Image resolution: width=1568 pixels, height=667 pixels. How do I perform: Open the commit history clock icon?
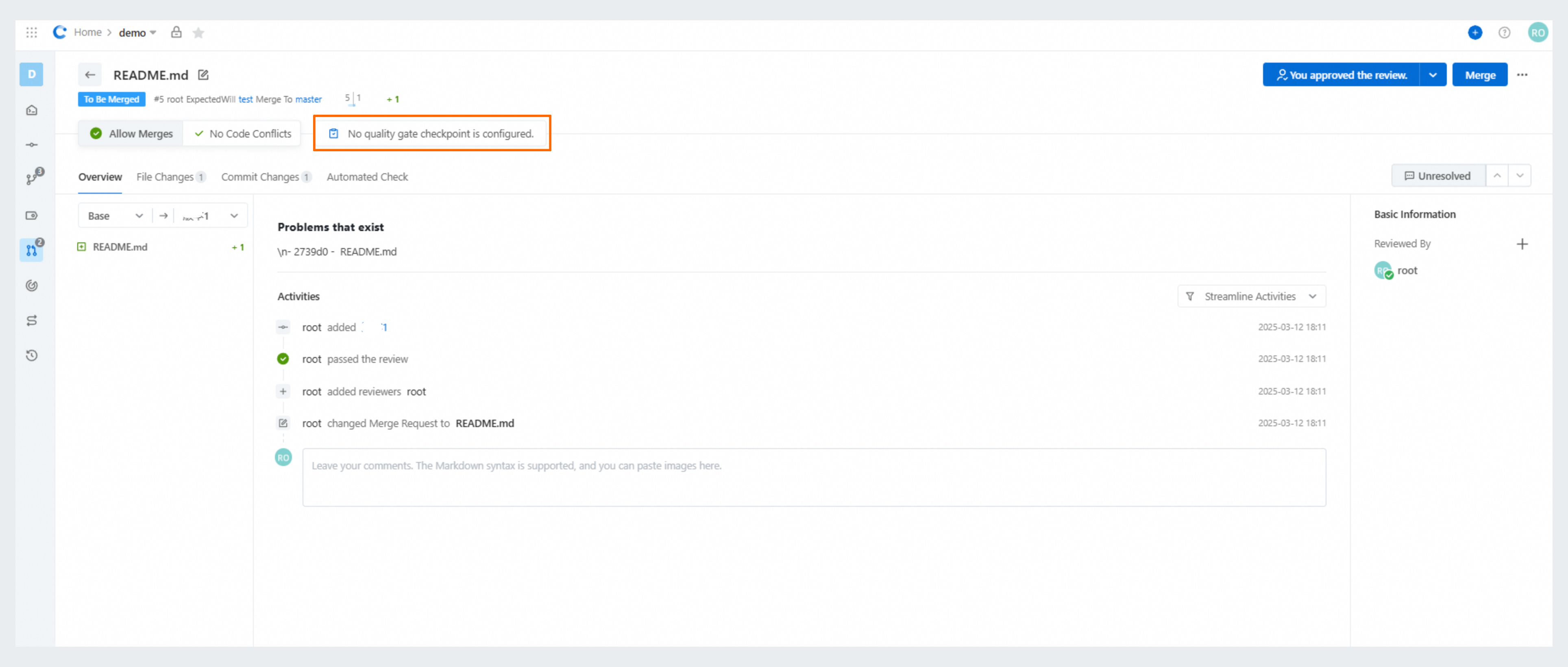coord(31,355)
